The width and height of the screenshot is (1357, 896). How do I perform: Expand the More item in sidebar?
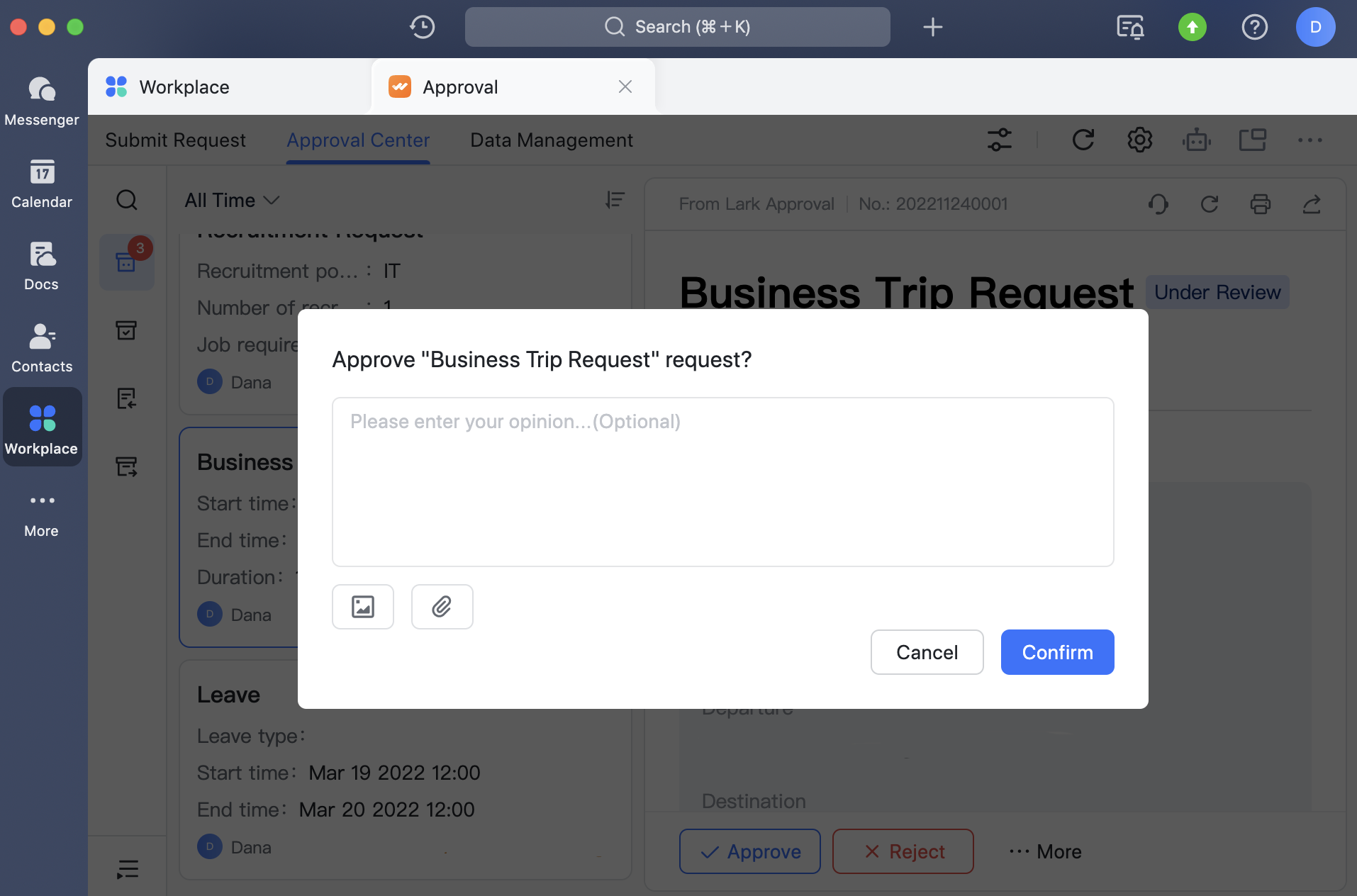click(42, 513)
